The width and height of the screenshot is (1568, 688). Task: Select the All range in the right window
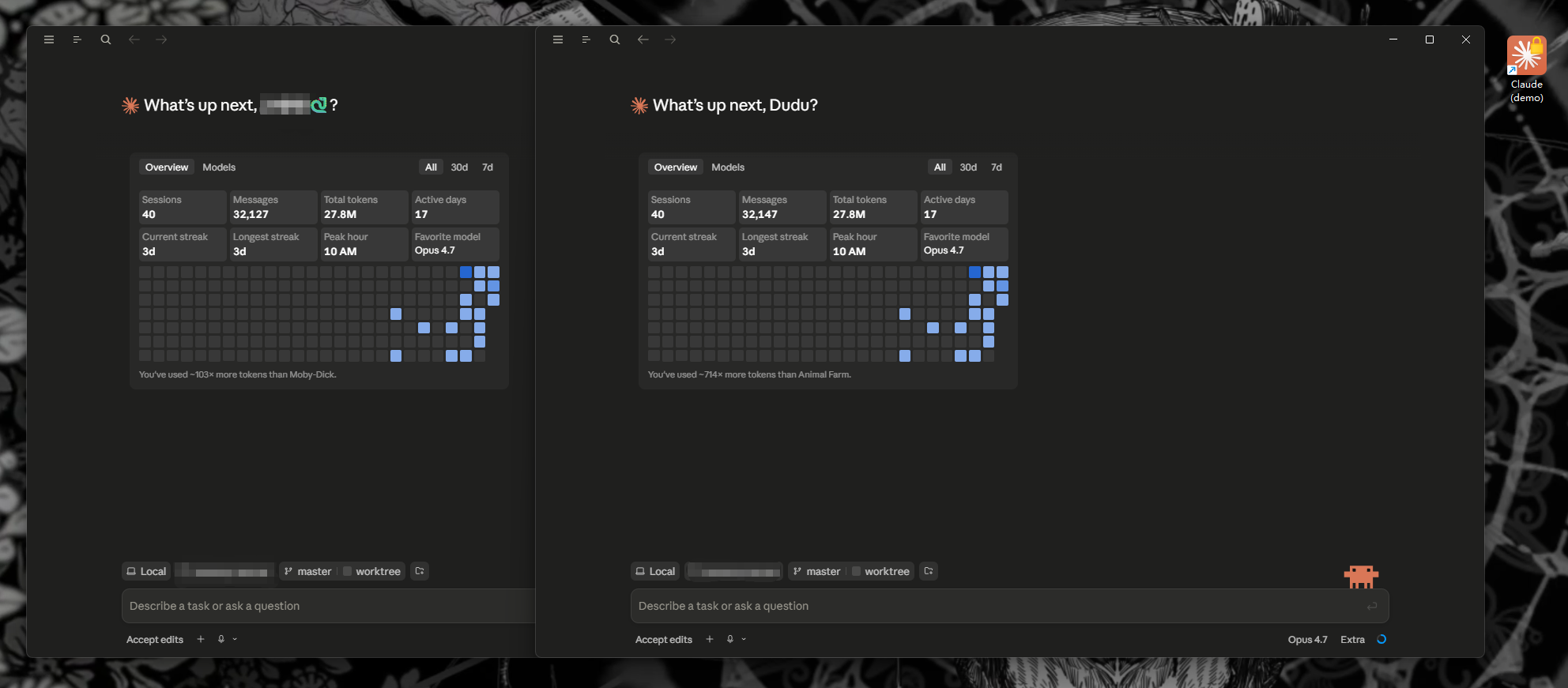(940, 167)
